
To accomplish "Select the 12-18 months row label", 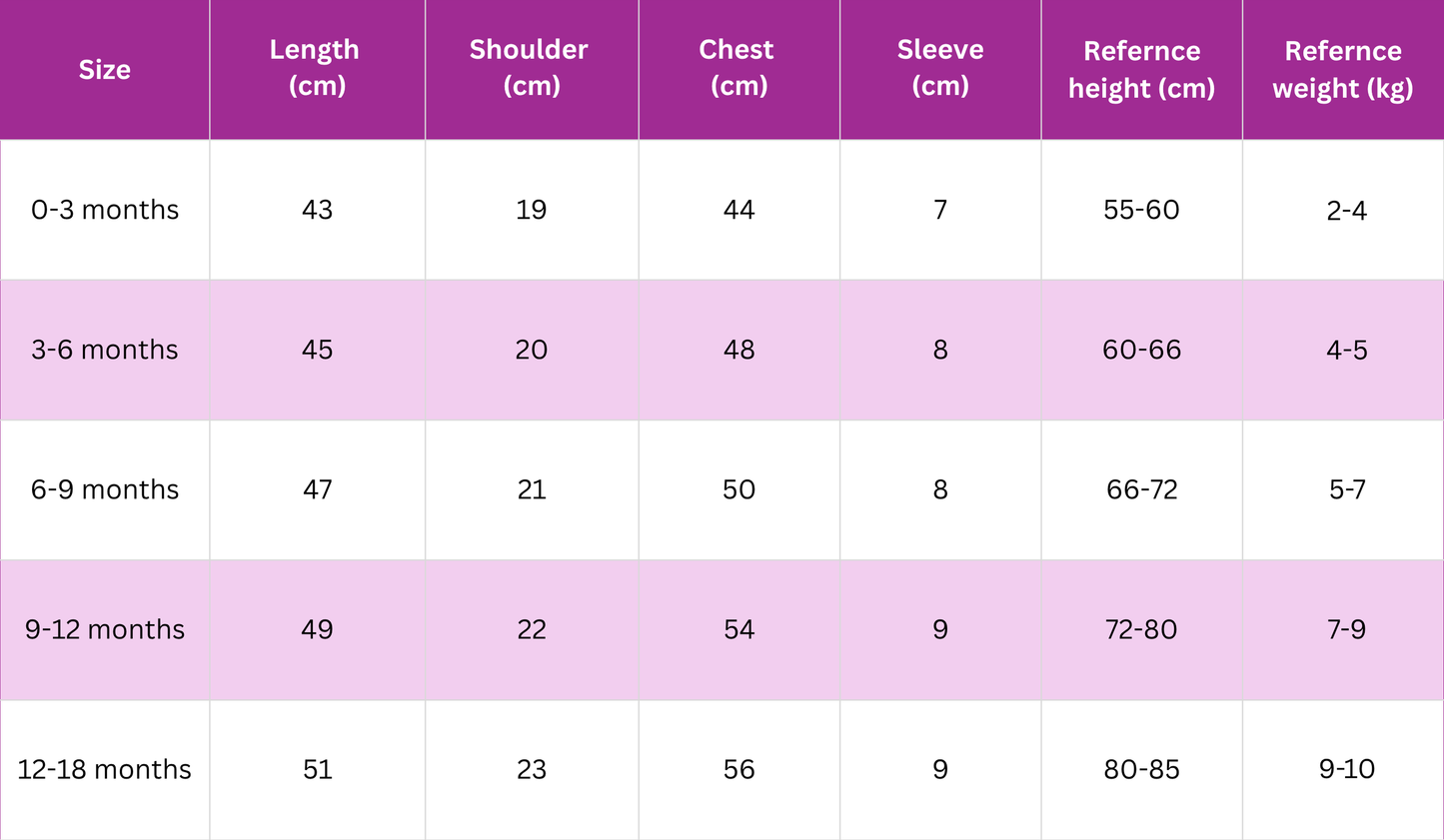I will click(105, 769).
